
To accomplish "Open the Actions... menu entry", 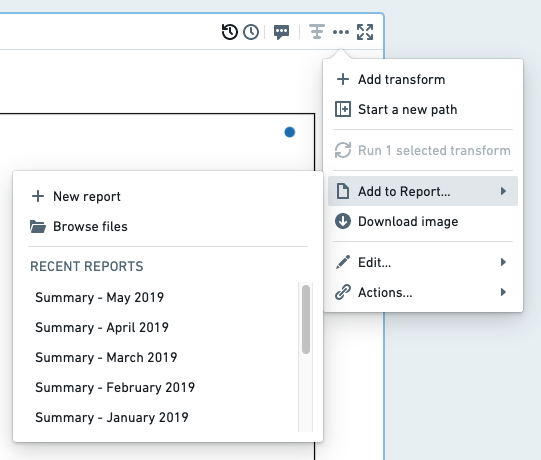I will point(423,293).
